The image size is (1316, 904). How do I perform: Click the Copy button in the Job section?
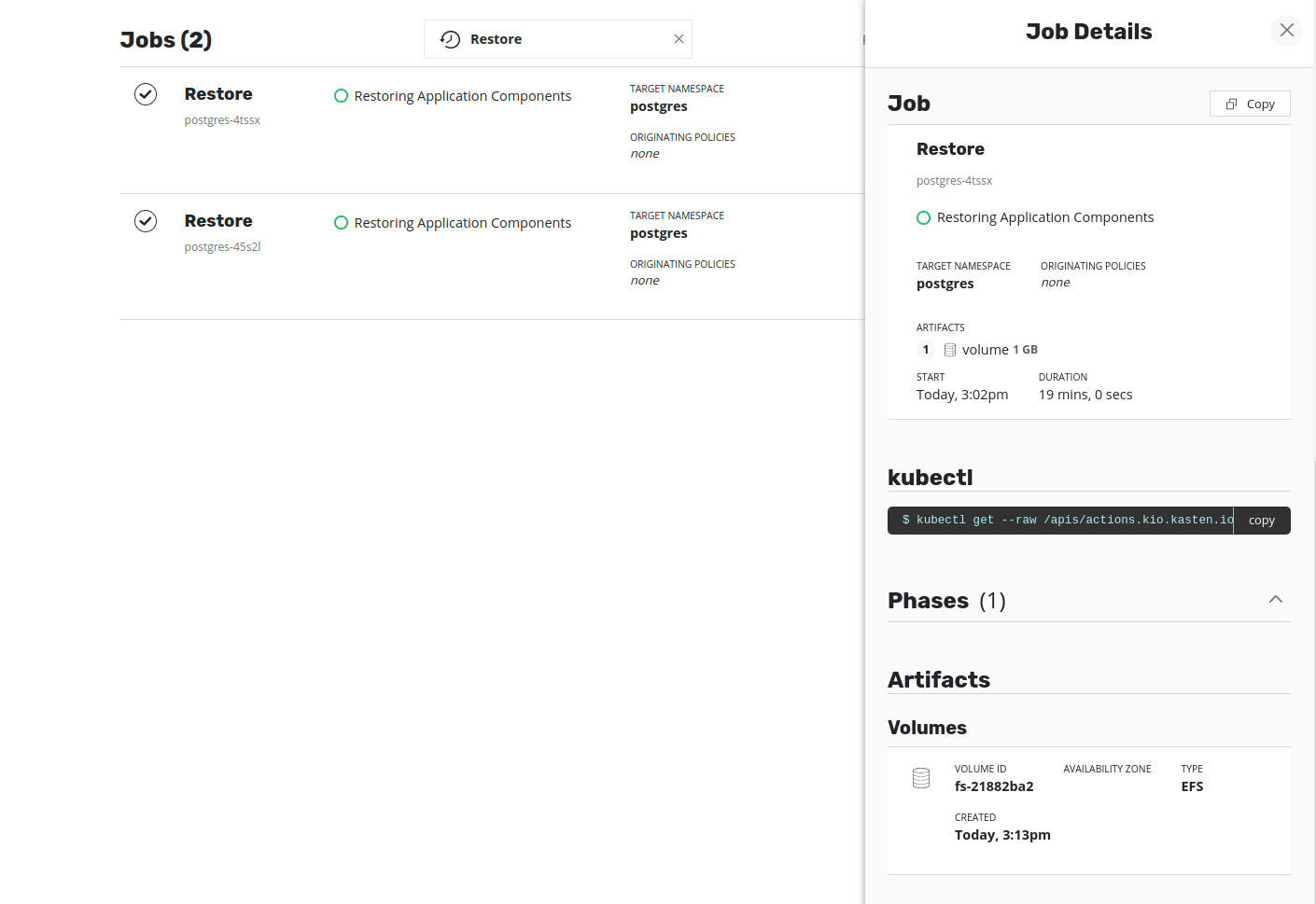(1250, 104)
